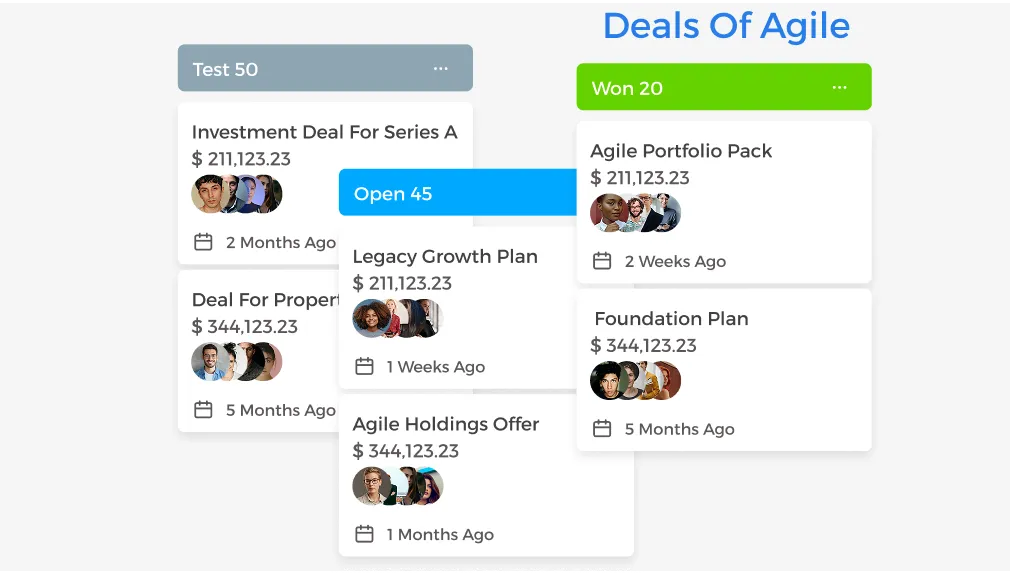The width and height of the screenshot is (1010, 574).
Task: Click the avatar group on Investment Deal card
Action: 237,194
